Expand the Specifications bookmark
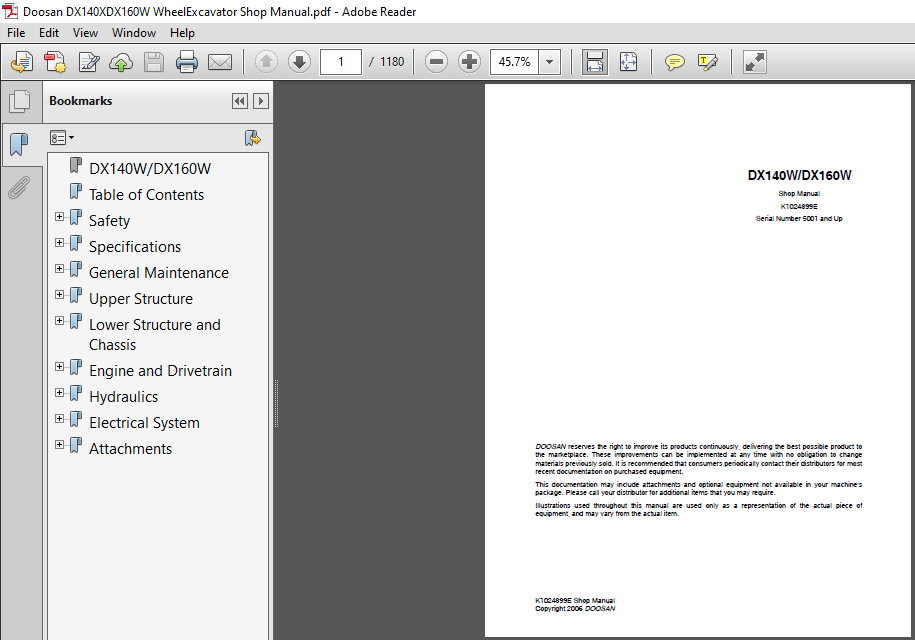915x640 pixels. click(60, 242)
